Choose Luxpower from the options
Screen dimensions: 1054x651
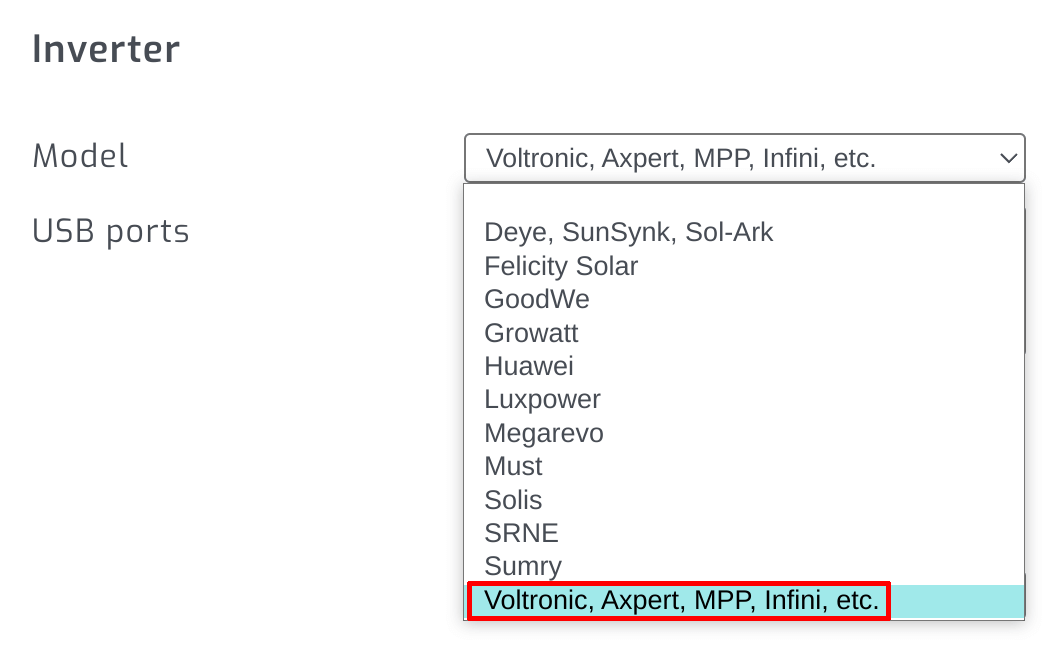point(542,399)
